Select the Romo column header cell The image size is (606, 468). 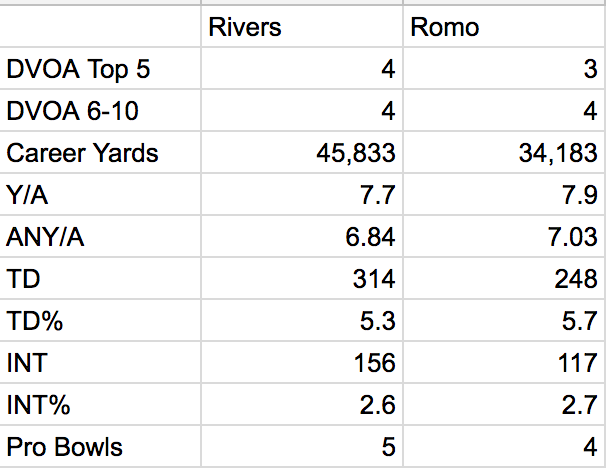click(504, 27)
